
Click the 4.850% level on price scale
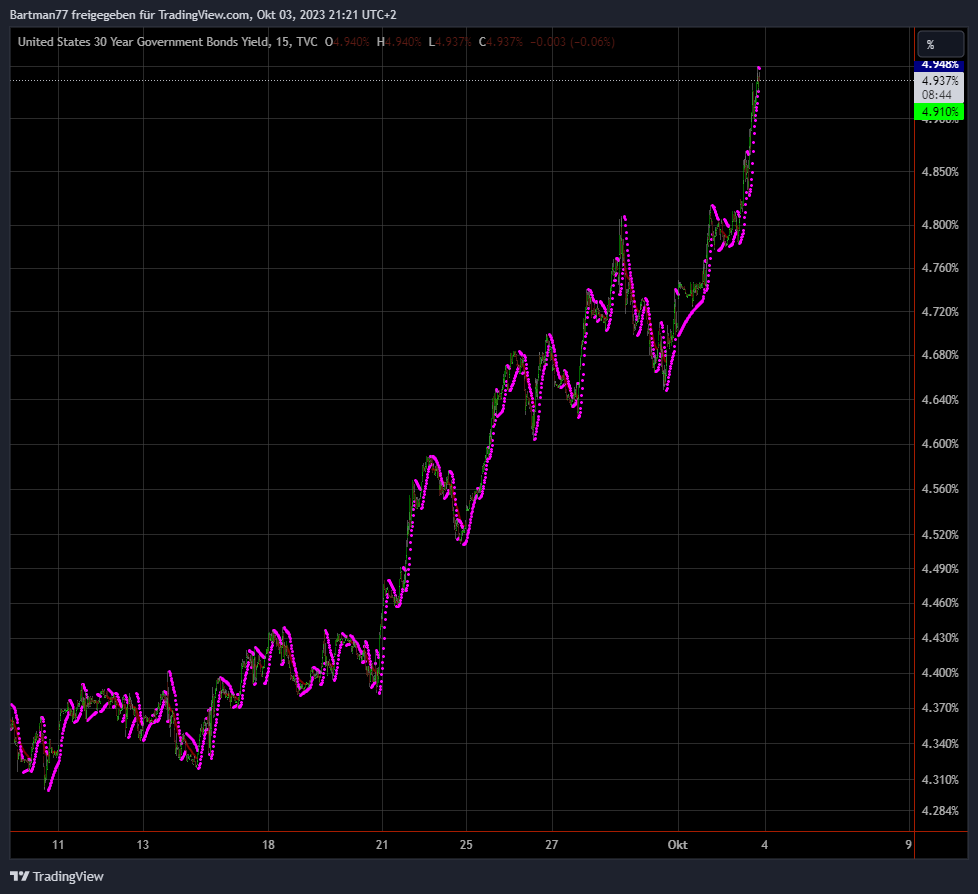tap(939, 172)
